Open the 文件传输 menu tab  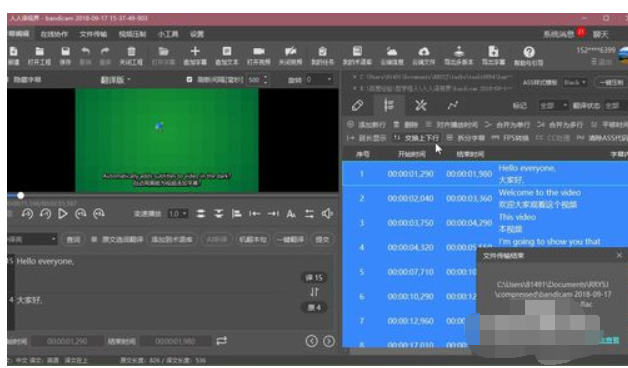coord(93,34)
